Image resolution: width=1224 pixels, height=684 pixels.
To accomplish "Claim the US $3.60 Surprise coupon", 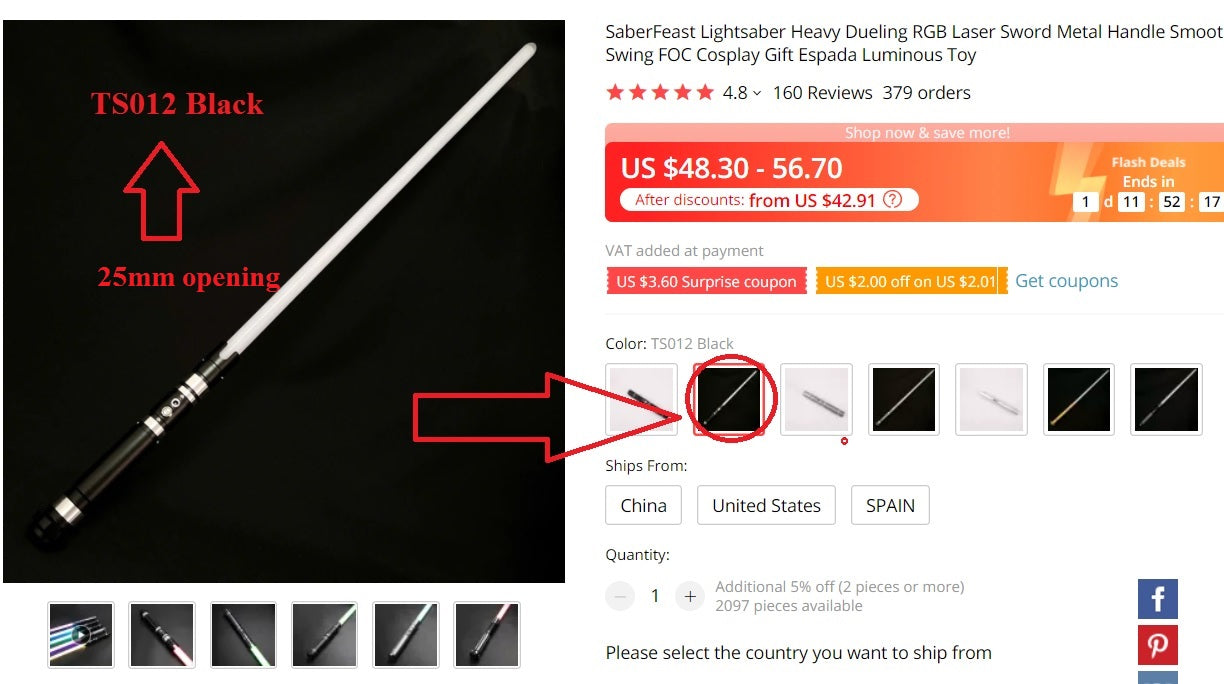I will coord(706,281).
